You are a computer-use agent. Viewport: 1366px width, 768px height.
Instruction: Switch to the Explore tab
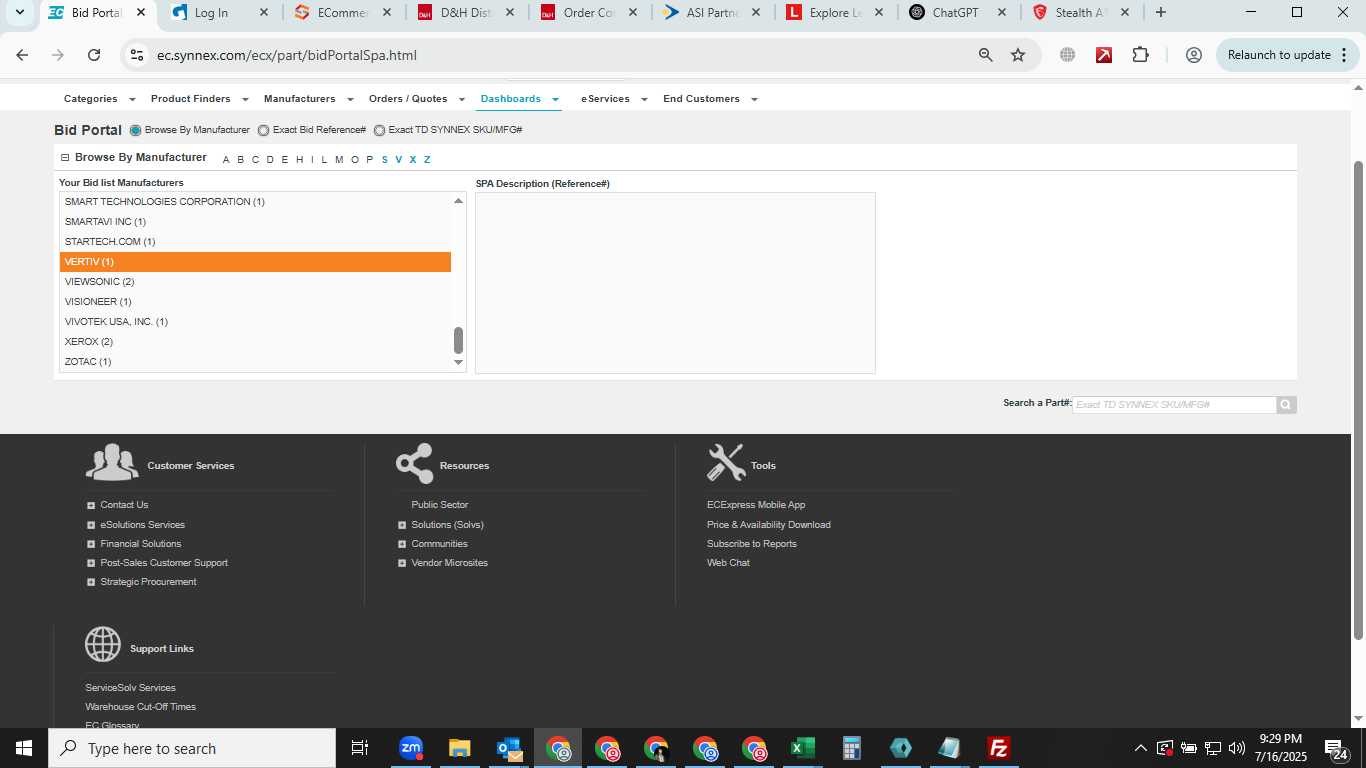834,13
